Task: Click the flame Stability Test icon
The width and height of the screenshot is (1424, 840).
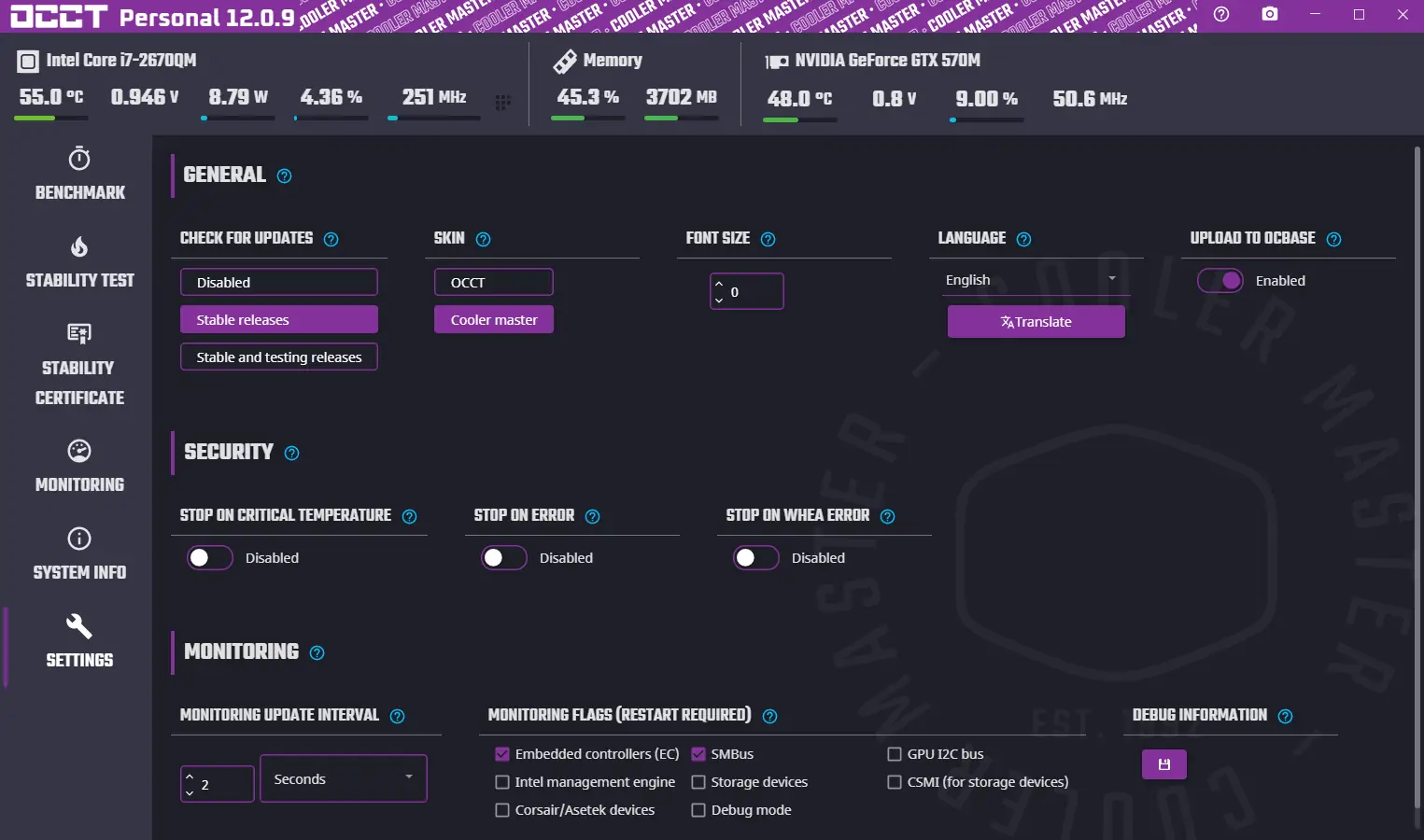Action: tap(79, 247)
